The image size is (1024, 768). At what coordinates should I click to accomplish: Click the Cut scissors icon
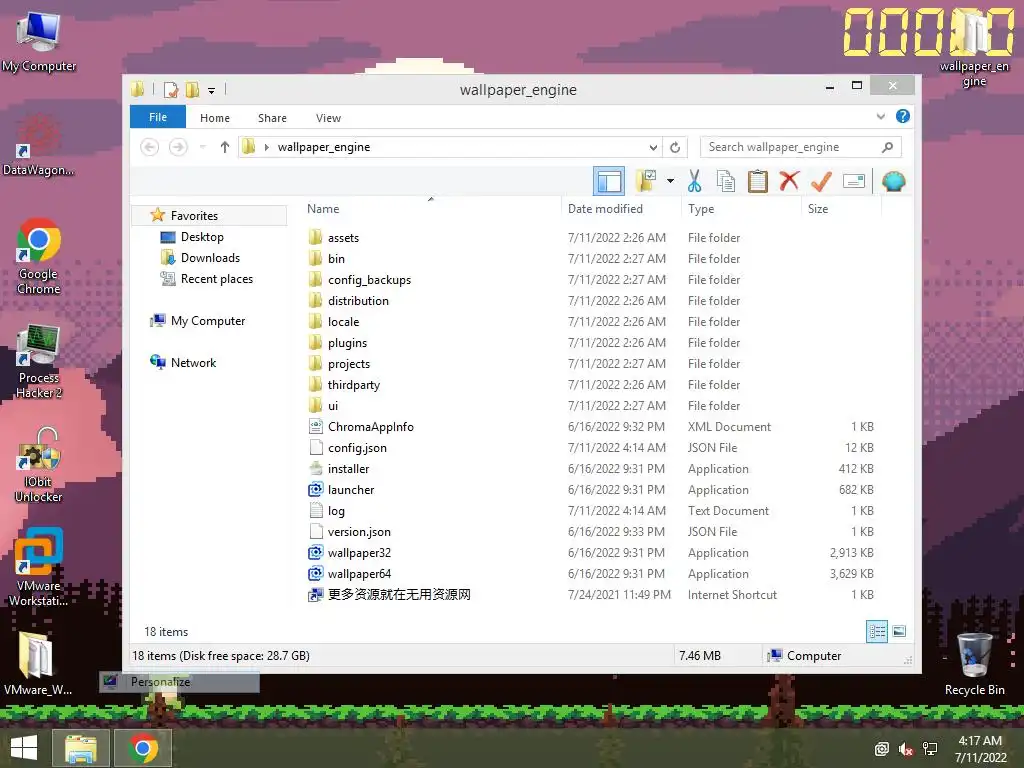tap(694, 181)
